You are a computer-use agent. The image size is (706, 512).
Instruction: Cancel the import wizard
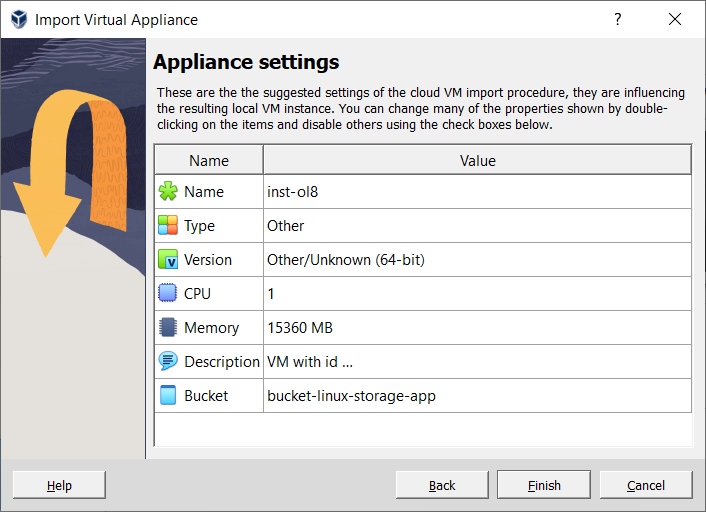(x=646, y=485)
